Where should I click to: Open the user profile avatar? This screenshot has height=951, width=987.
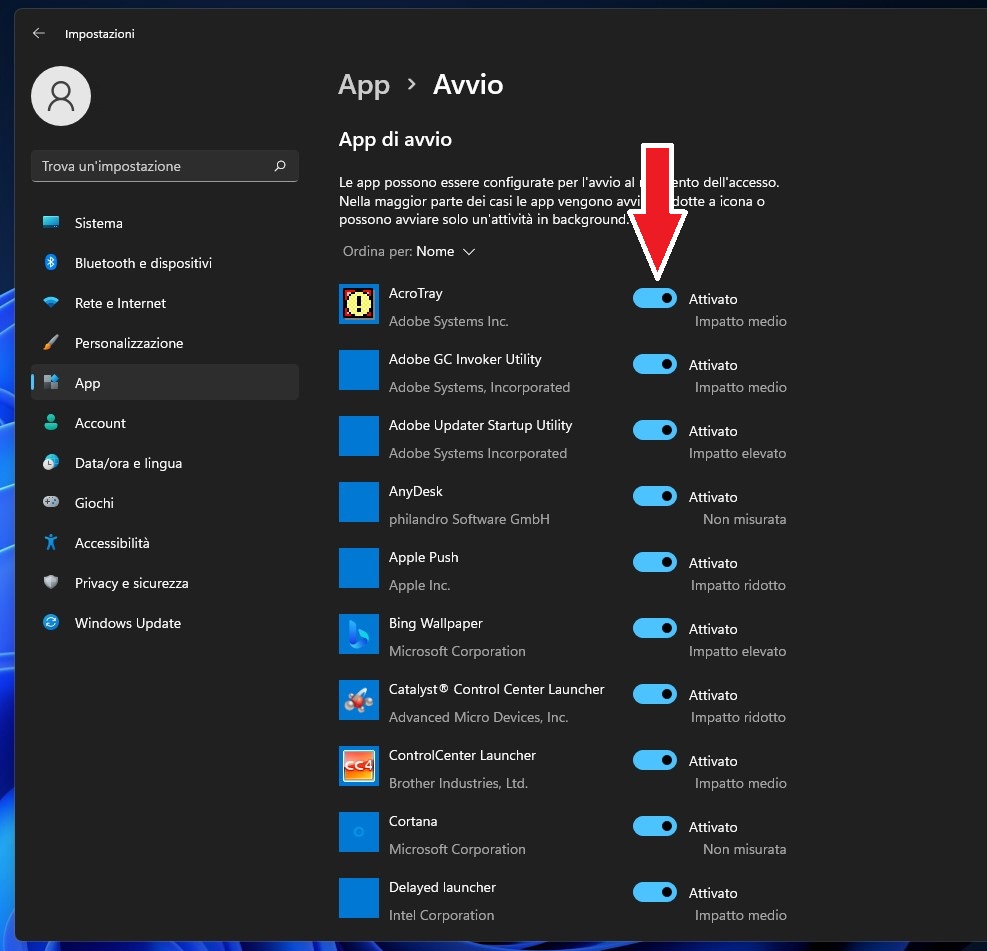click(x=61, y=96)
